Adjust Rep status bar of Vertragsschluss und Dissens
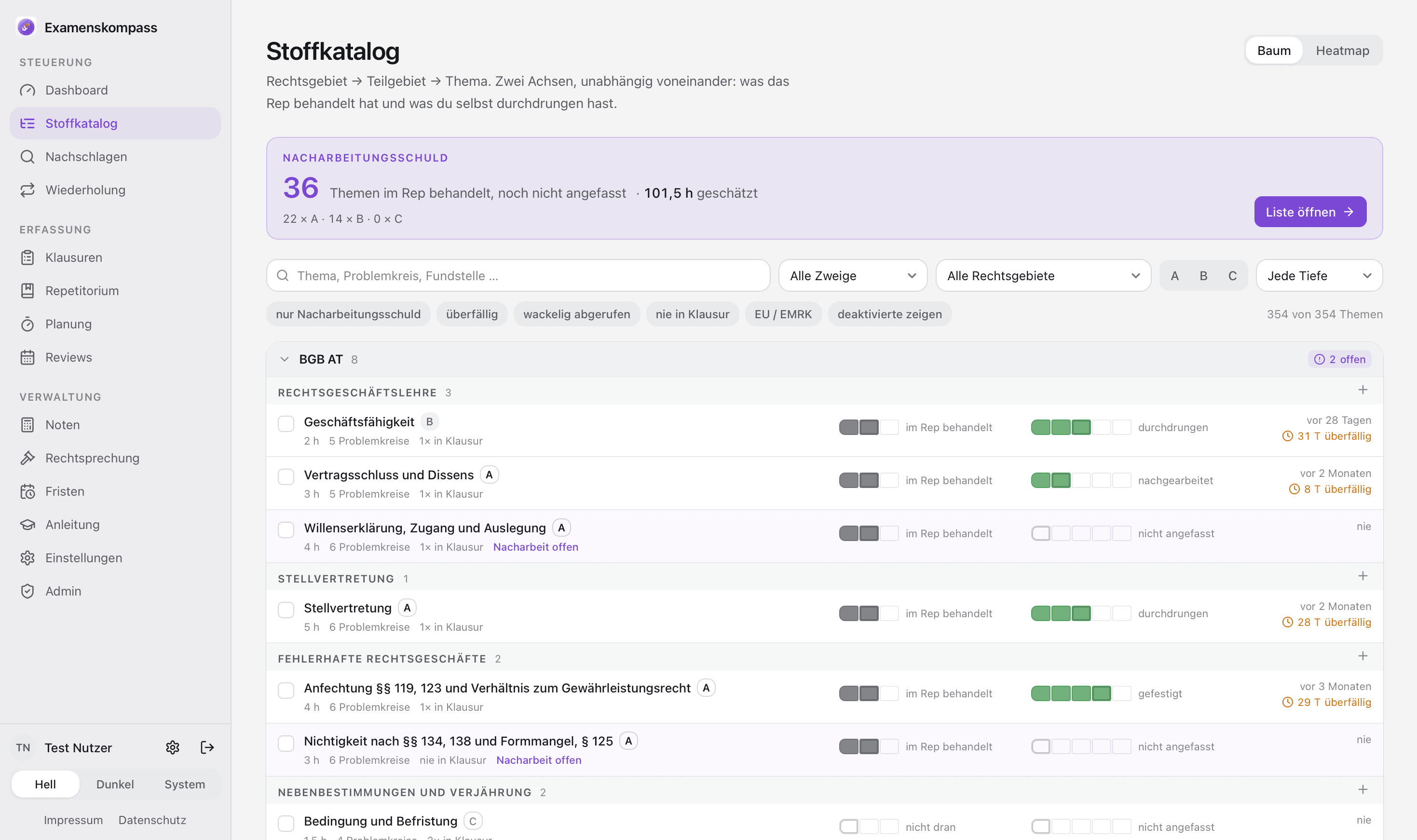Image resolution: width=1417 pixels, height=840 pixels. coord(869,481)
